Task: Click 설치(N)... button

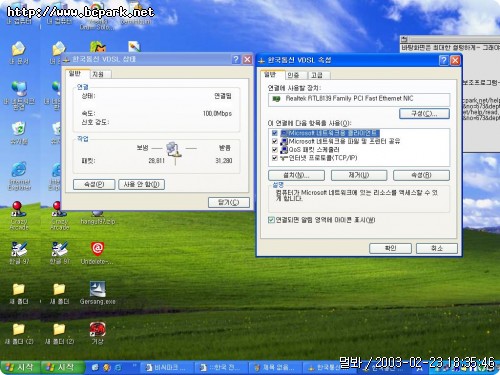Action: [x=296, y=175]
